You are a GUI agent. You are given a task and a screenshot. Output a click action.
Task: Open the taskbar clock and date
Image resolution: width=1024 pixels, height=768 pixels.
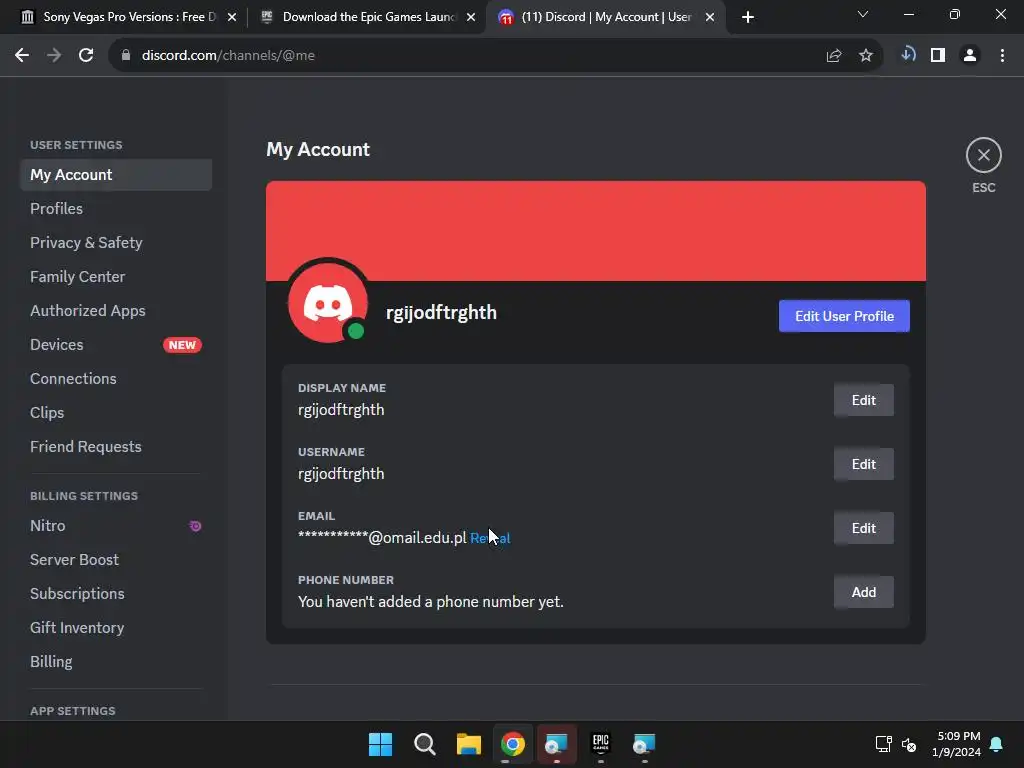coord(956,744)
